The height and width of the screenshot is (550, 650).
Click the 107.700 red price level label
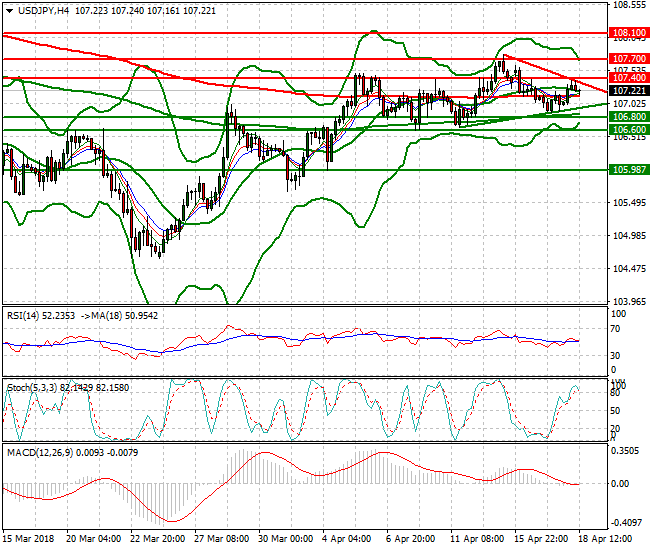point(629,59)
